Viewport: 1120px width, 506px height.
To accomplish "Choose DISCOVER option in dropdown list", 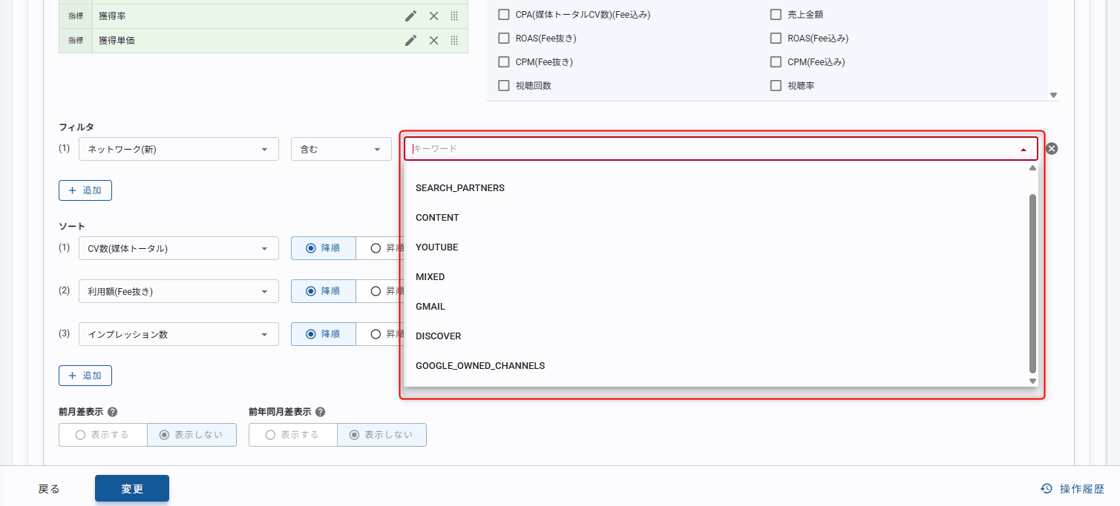I will (438, 336).
